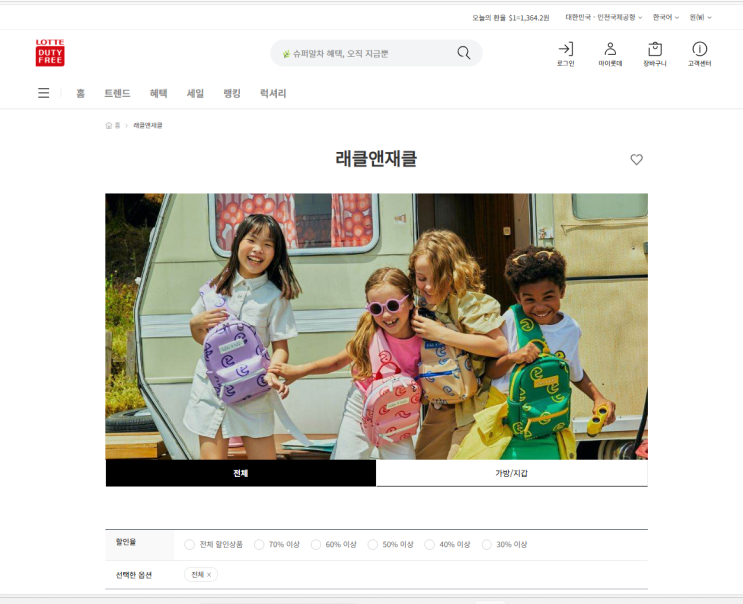Image resolution: width=743 pixels, height=604 pixels.
Task: Open the login (로그인) icon
Action: pyautogui.click(x=565, y=54)
